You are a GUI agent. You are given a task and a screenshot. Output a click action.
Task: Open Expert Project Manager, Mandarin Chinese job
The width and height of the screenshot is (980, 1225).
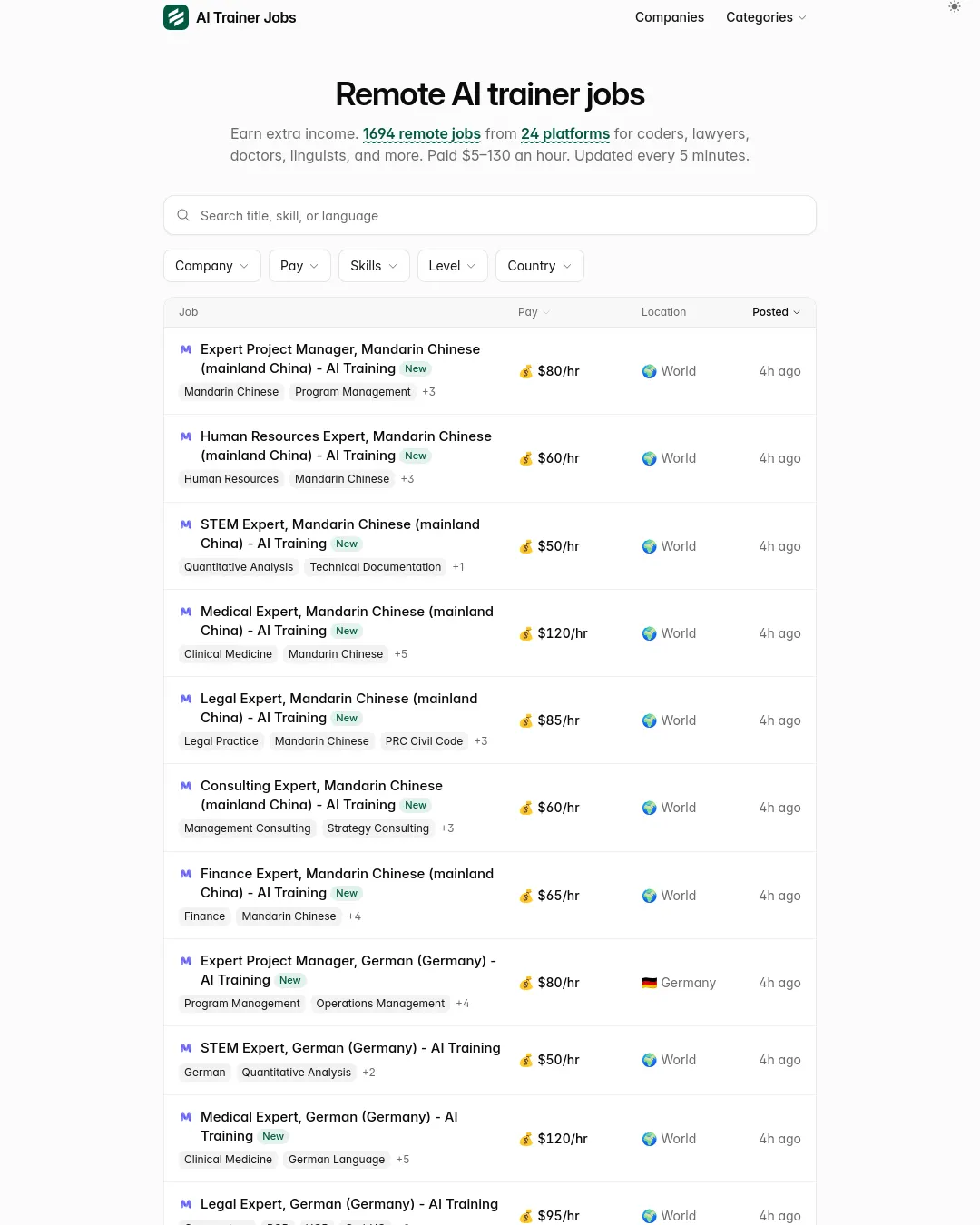pos(340,358)
